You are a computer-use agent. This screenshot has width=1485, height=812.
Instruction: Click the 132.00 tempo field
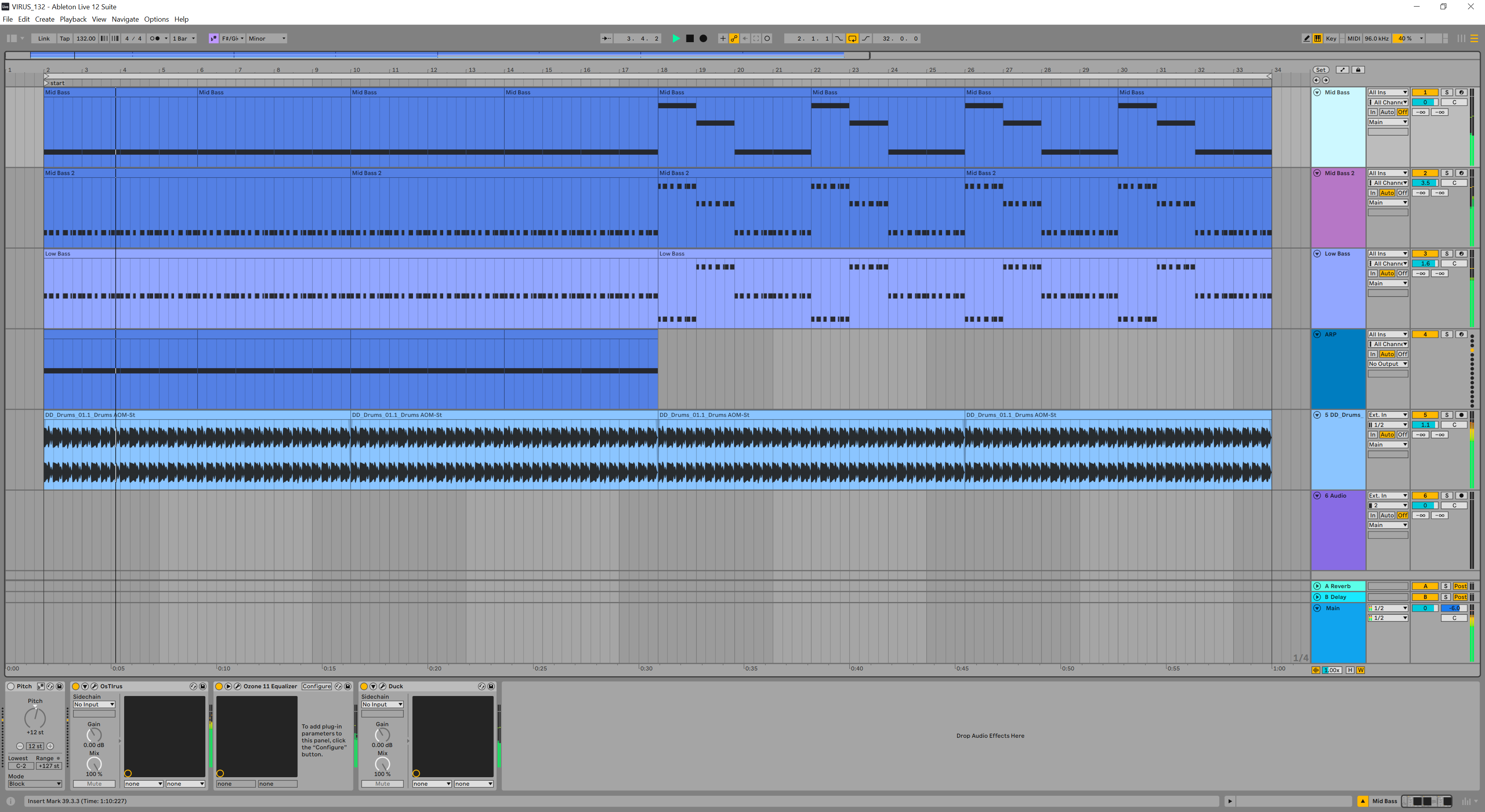pyautogui.click(x=86, y=39)
